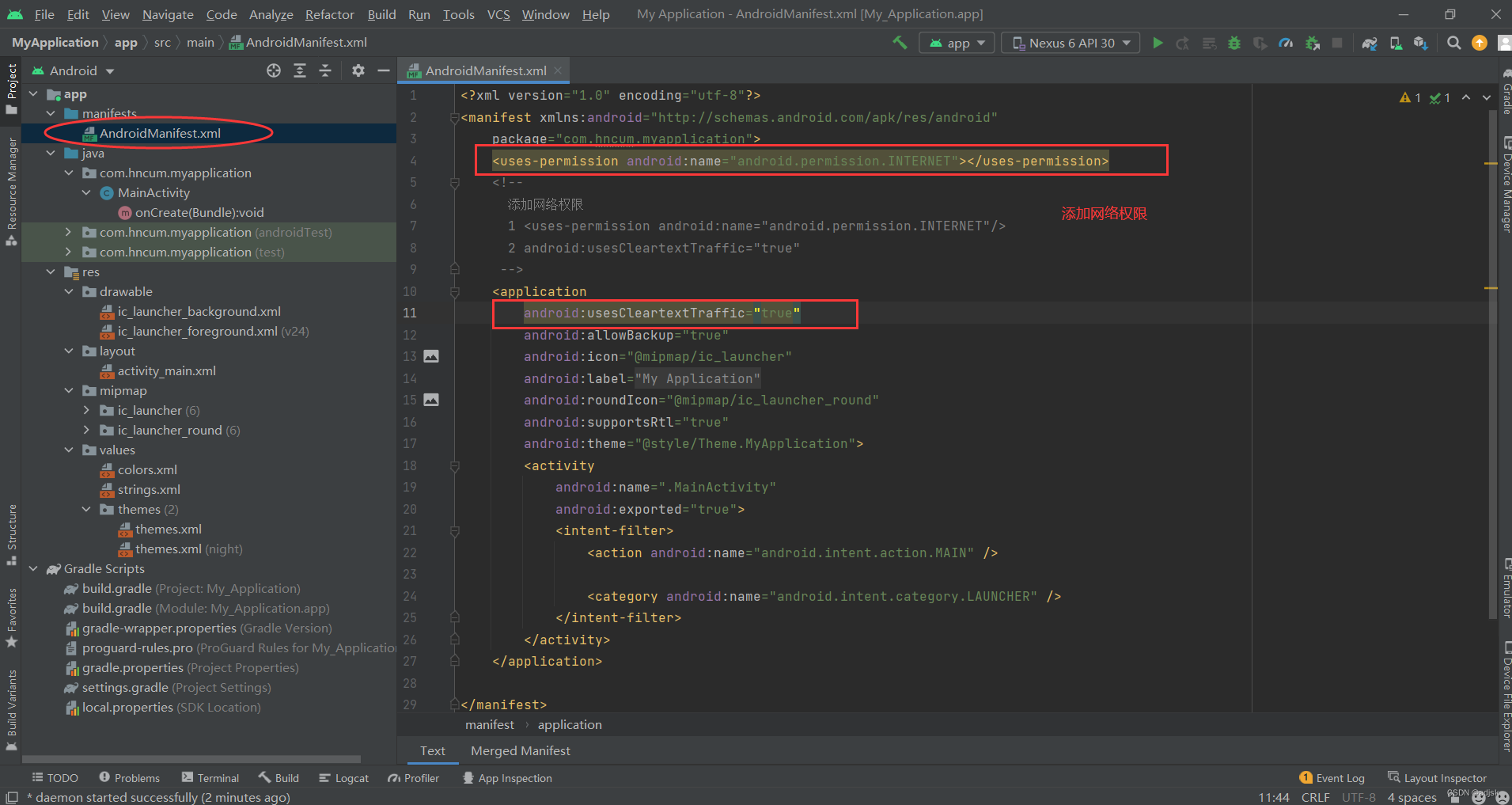1512x805 pixels.
Task: Open the Problems tool window
Action: pyautogui.click(x=129, y=778)
